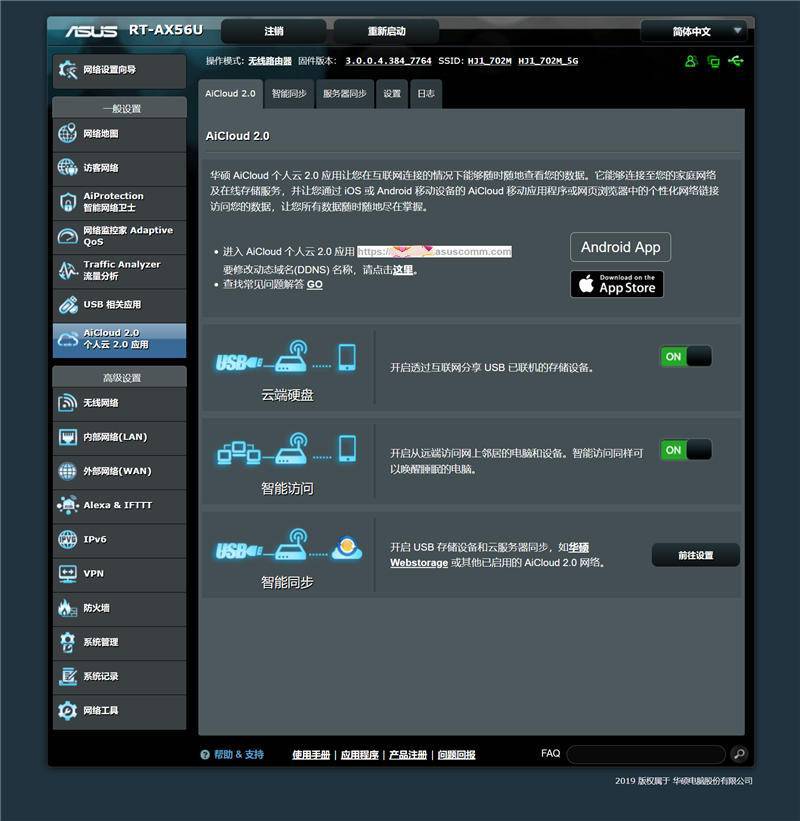Image resolution: width=800 pixels, height=821 pixels.
Task: Open the Network Tools icon
Action: click(x=68, y=711)
